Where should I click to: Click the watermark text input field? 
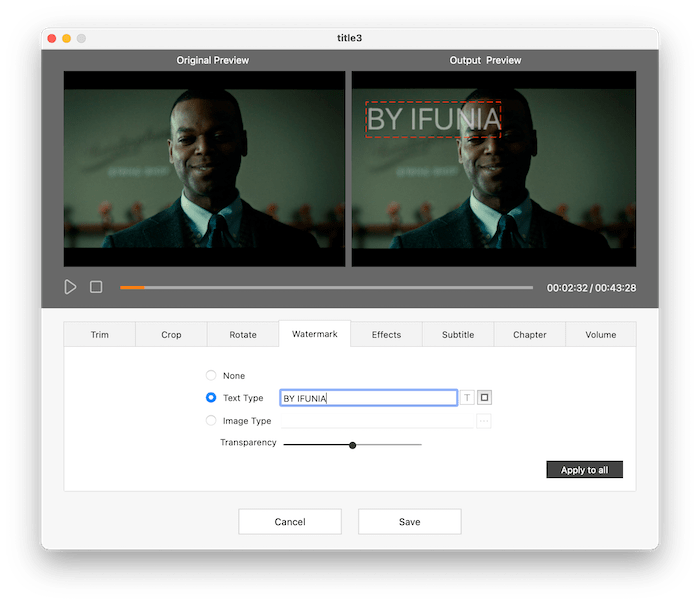point(368,398)
